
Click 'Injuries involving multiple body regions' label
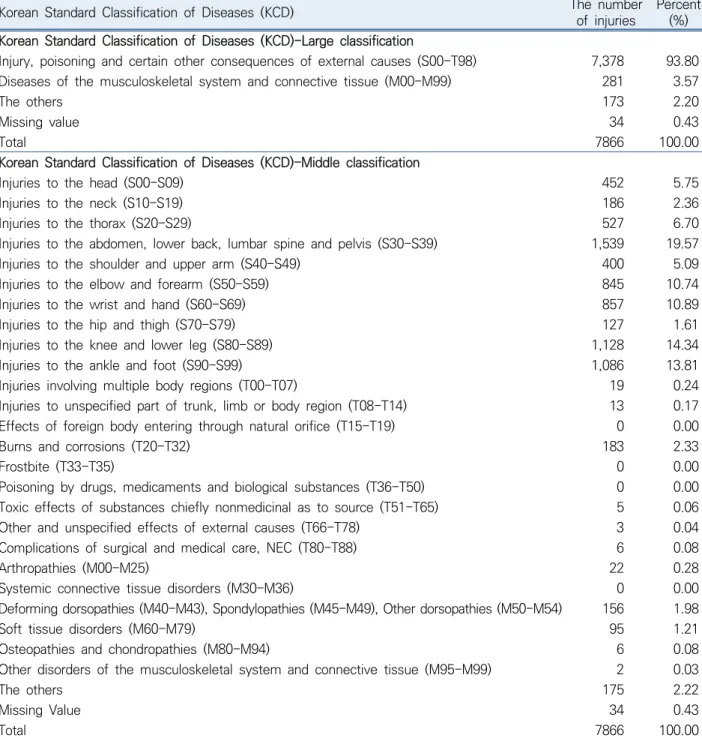[x=149, y=385]
